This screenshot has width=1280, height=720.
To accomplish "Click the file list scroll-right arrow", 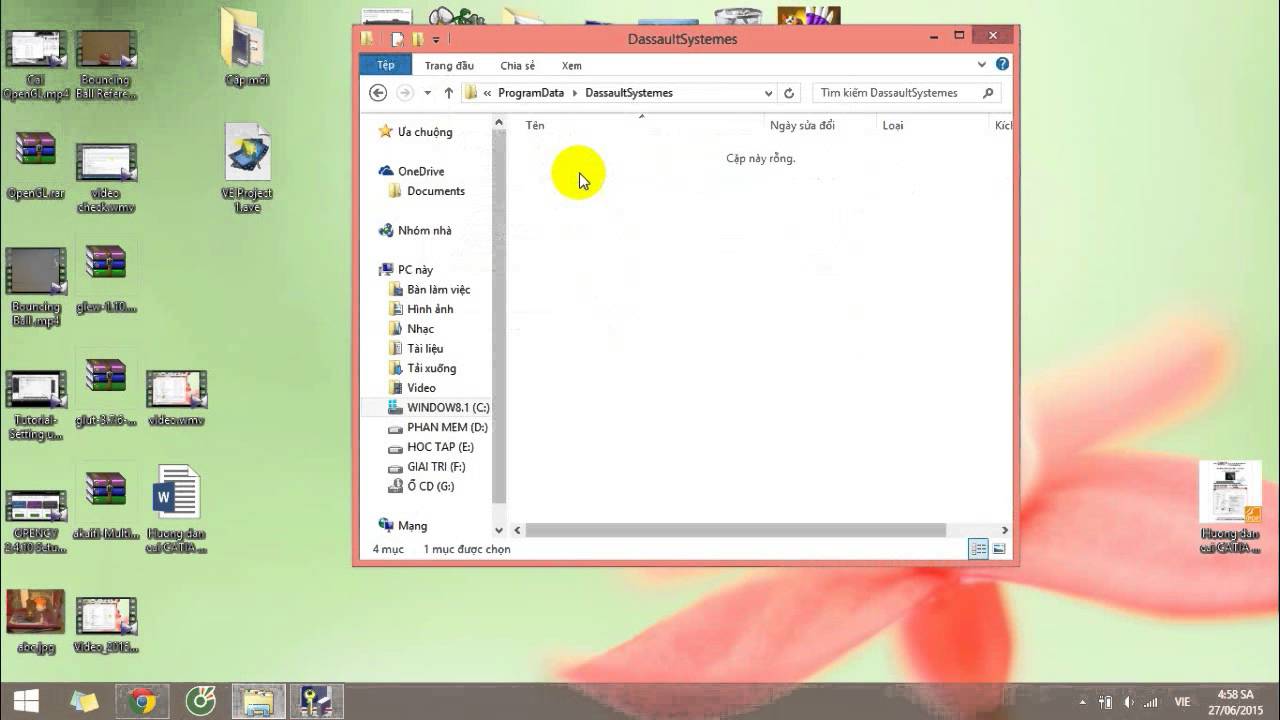I will (1005, 530).
